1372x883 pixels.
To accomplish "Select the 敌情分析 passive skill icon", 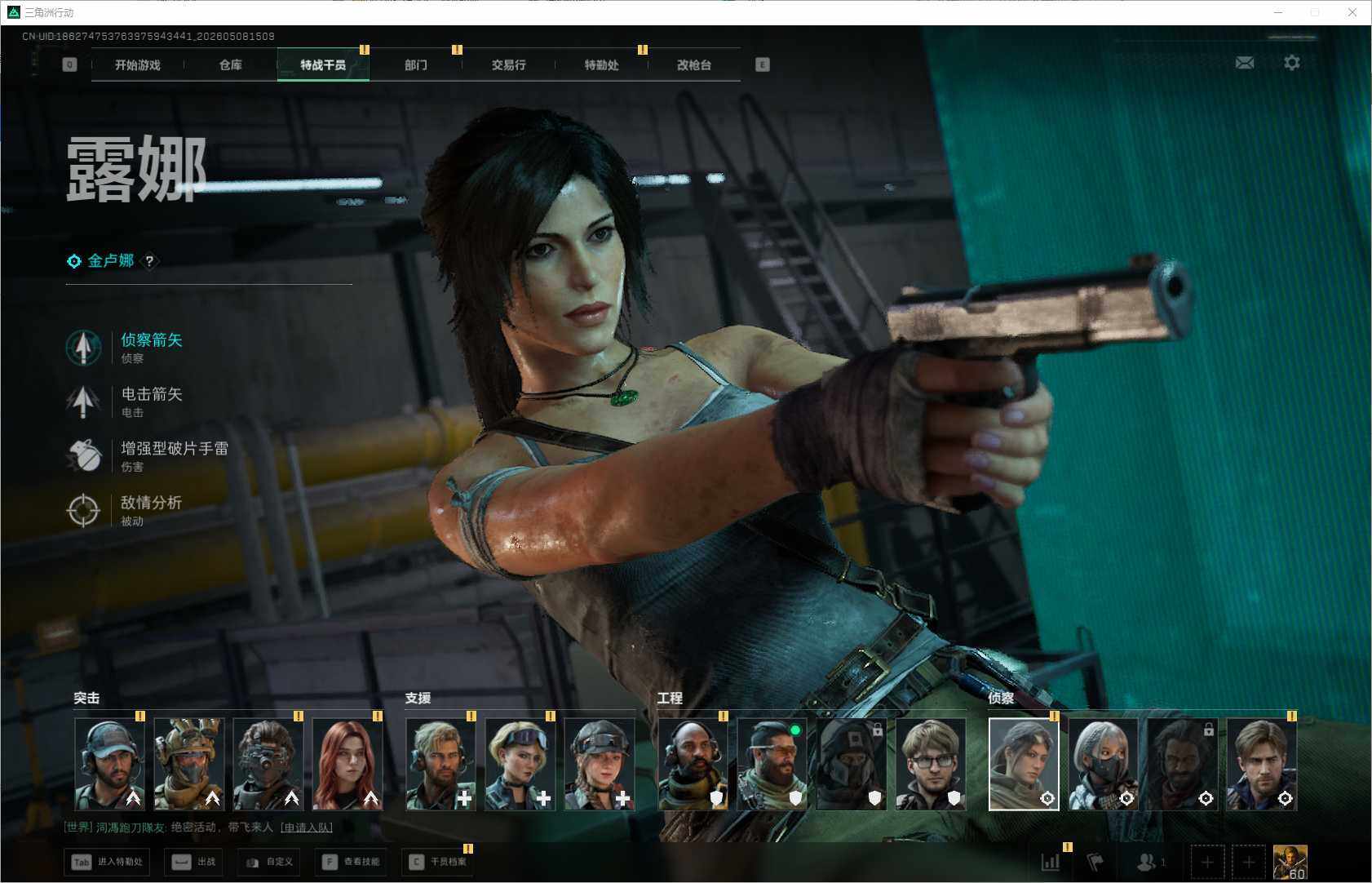I will (83, 510).
